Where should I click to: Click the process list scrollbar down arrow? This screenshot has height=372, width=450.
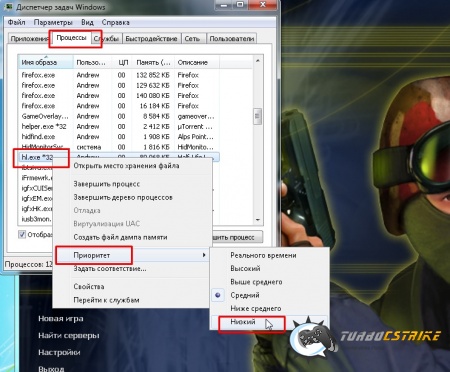click(x=257, y=220)
